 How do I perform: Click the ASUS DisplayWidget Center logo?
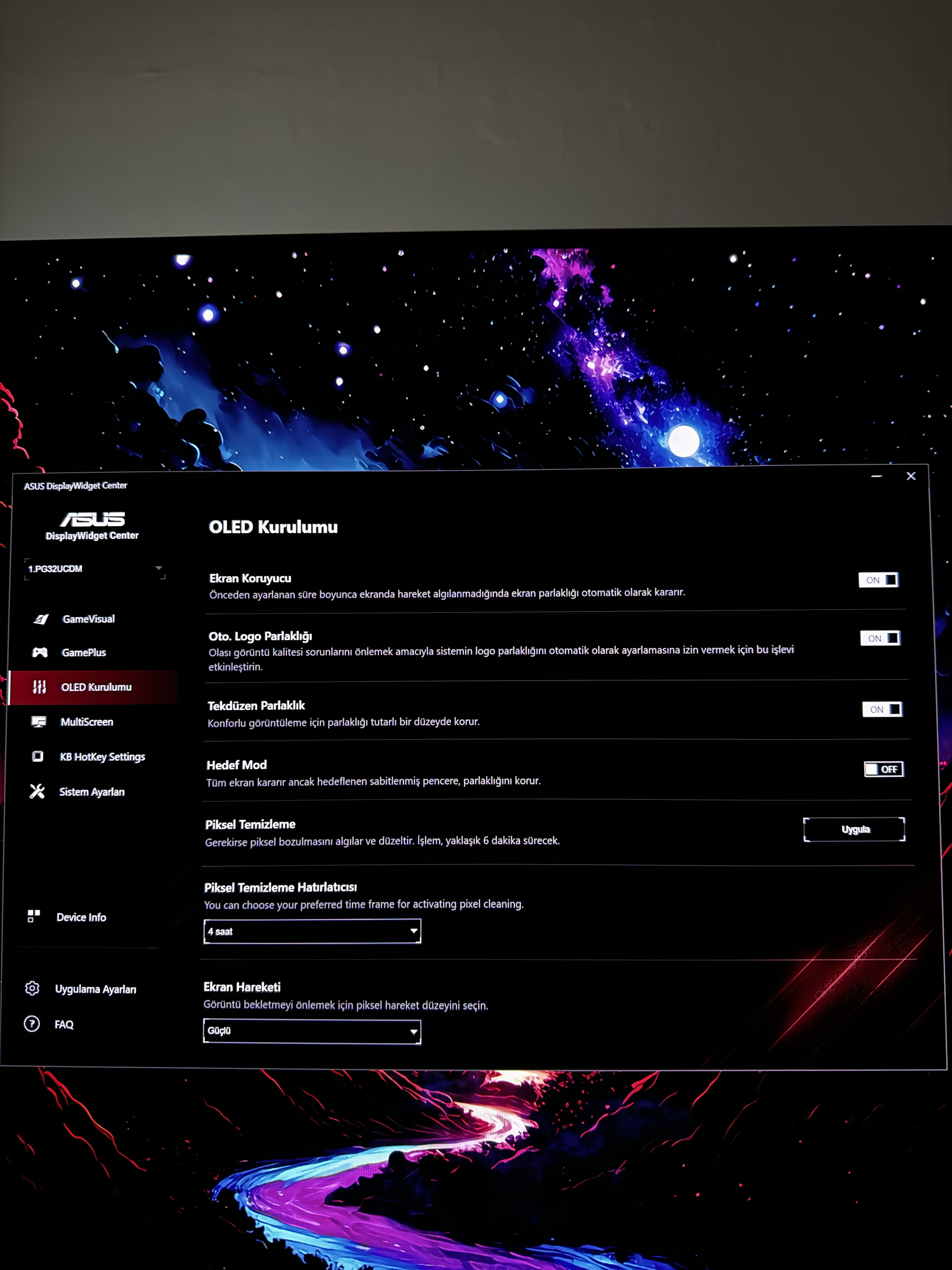pos(92,526)
